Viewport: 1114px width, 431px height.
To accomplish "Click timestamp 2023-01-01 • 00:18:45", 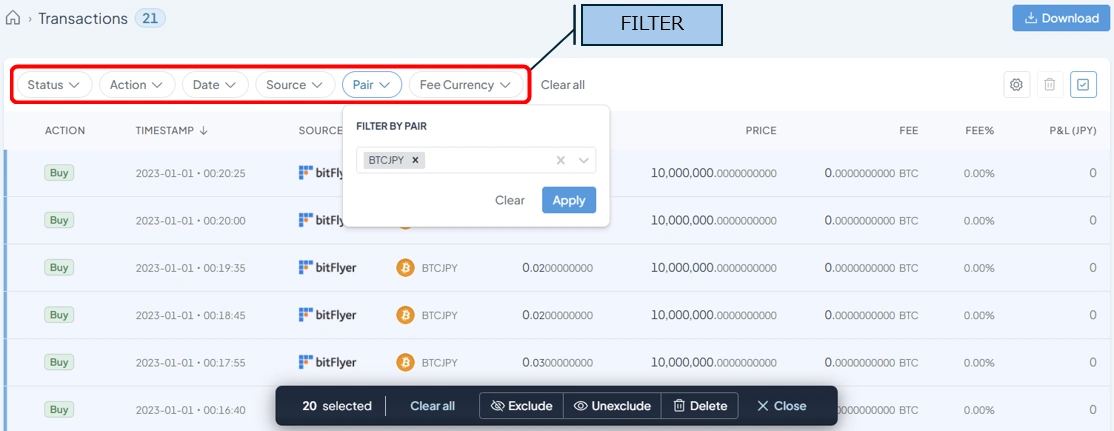I will (x=190, y=315).
